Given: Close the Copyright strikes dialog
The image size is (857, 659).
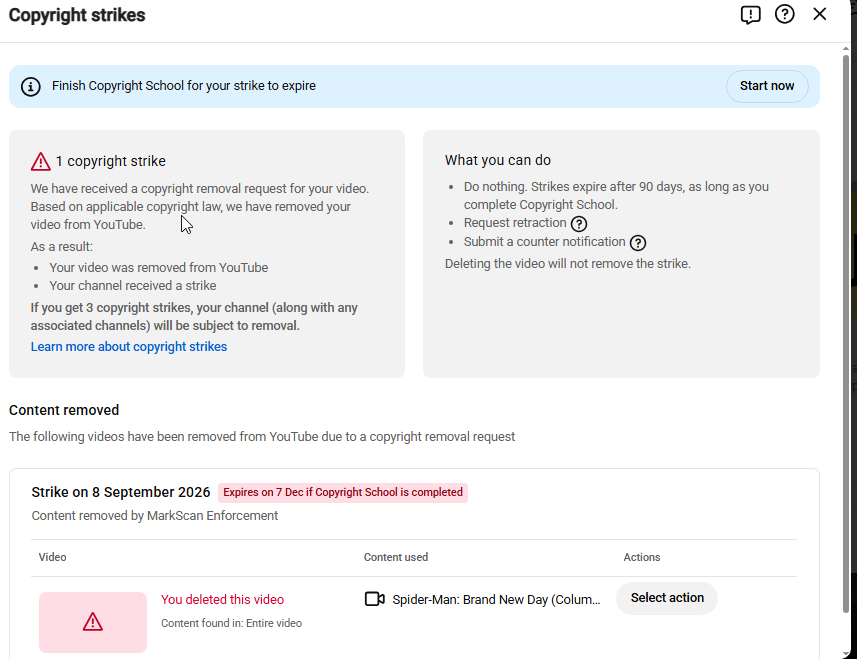Looking at the screenshot, I should [820, 14].
